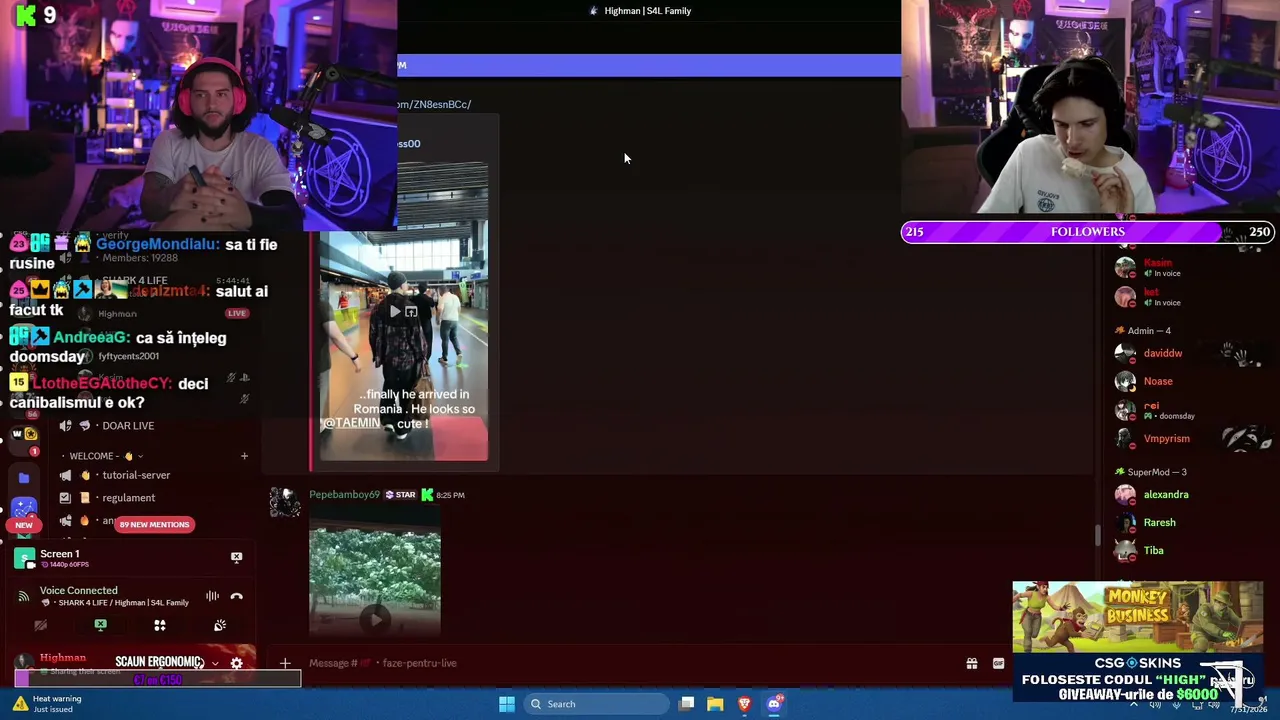This screenshot has width=1280, height=720.
Task: Focus the message input field
Action: (x=630, y=663)
